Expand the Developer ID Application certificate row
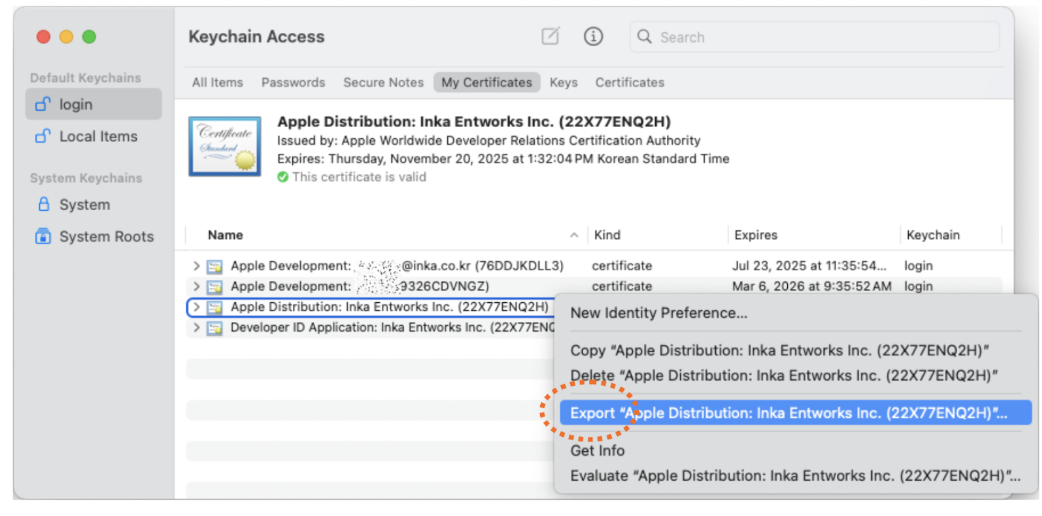The width and height of the screenshot is (1042, 516). 197,327
